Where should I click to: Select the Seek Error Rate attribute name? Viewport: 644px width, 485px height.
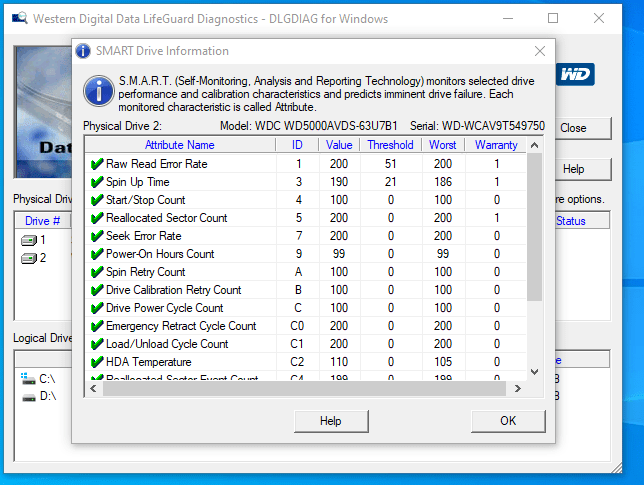coord(143,236)
